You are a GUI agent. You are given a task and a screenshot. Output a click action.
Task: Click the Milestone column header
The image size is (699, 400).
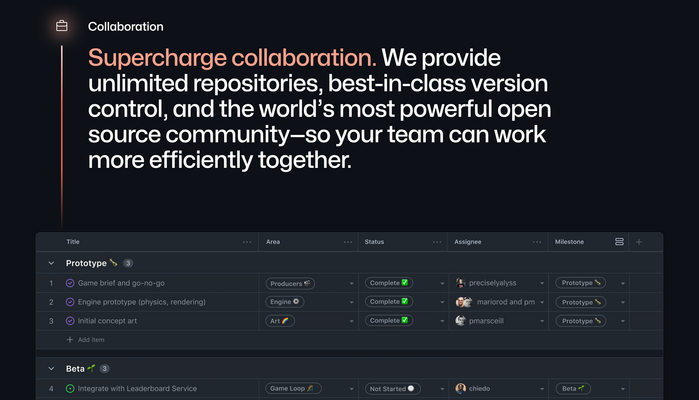coord(569,242)
